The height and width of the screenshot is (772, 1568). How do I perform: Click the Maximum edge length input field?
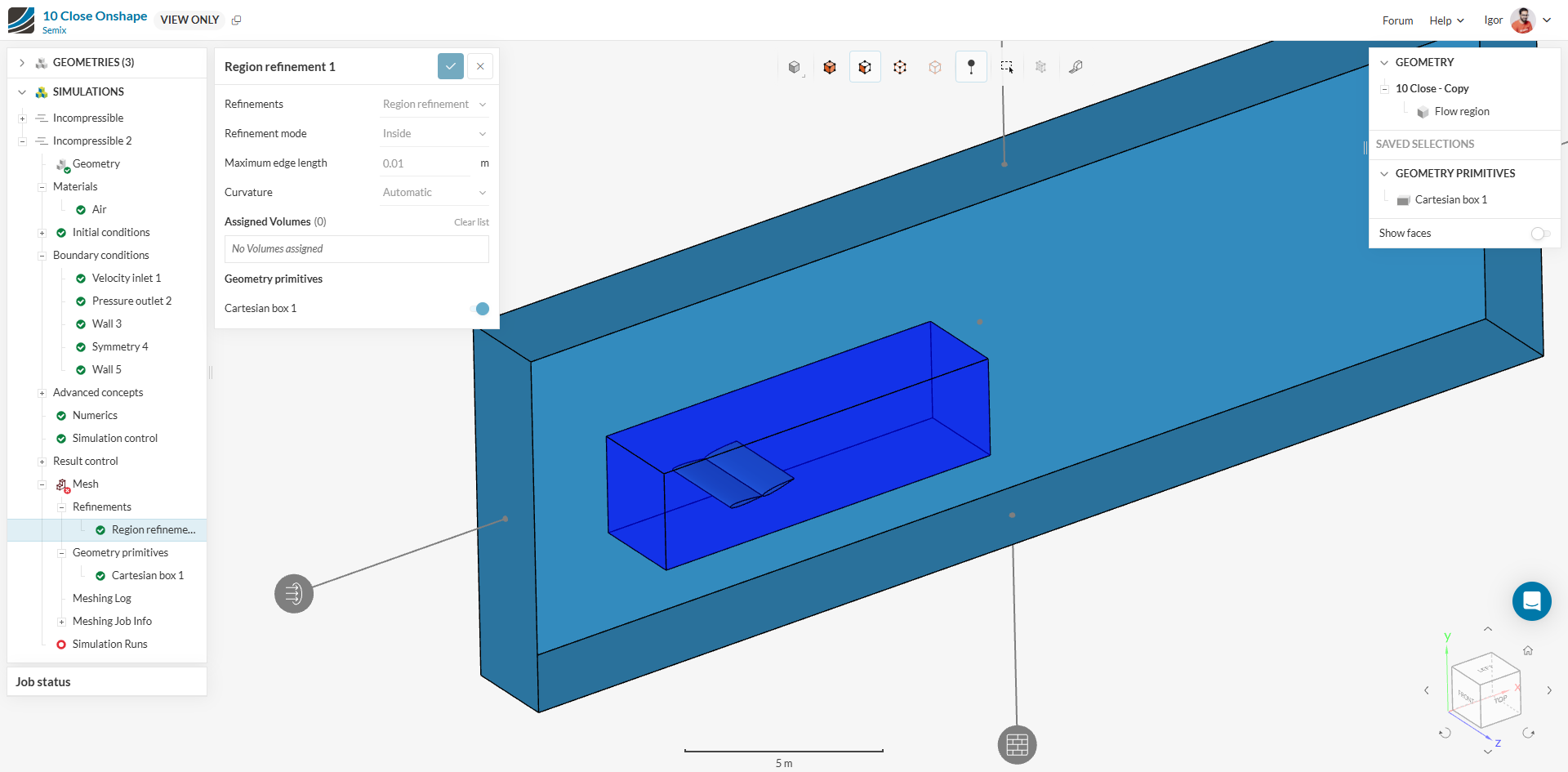point(425,163)
